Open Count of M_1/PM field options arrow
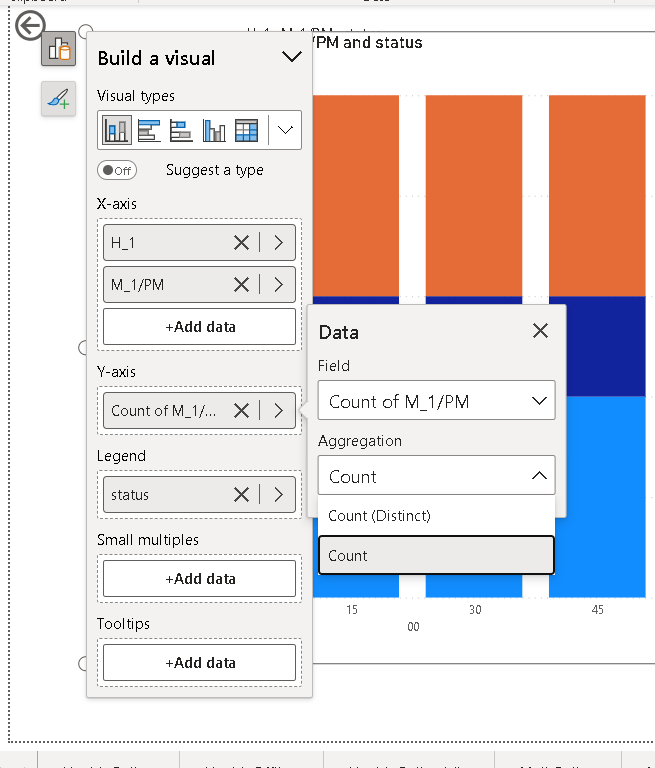This screenshot has width=655, height=768. 278,410
